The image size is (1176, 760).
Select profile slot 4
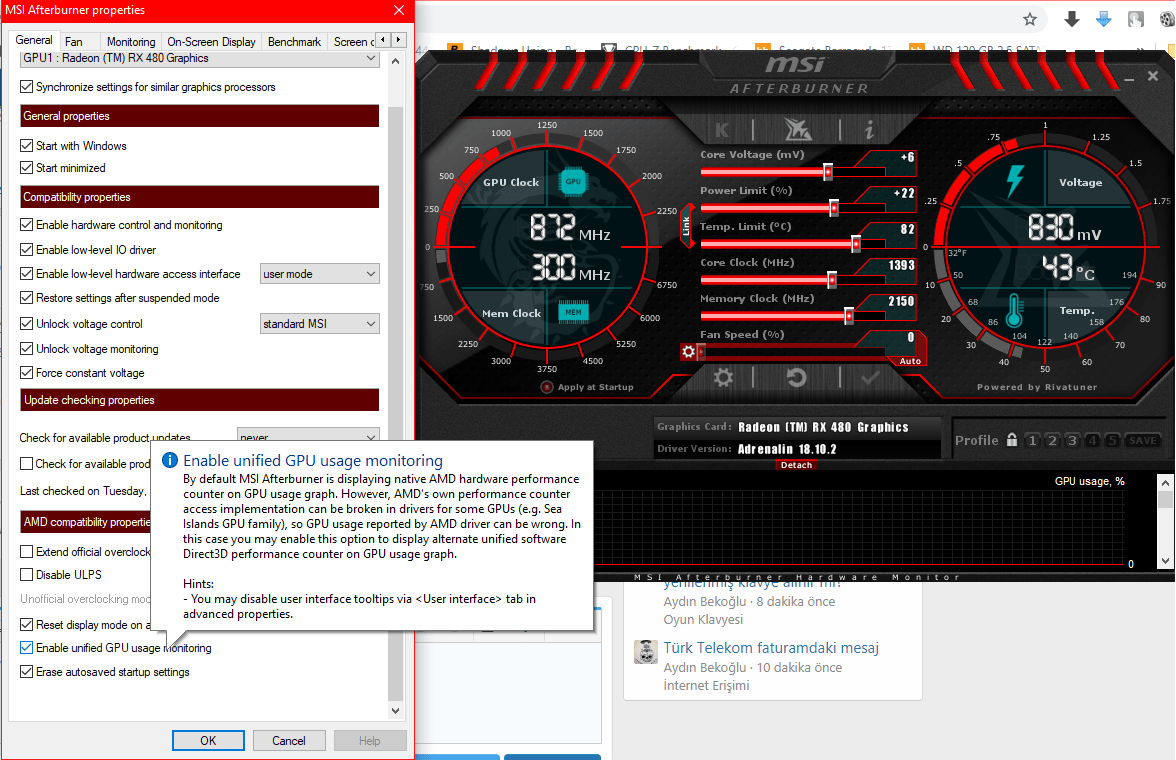tap(1093, 440)
